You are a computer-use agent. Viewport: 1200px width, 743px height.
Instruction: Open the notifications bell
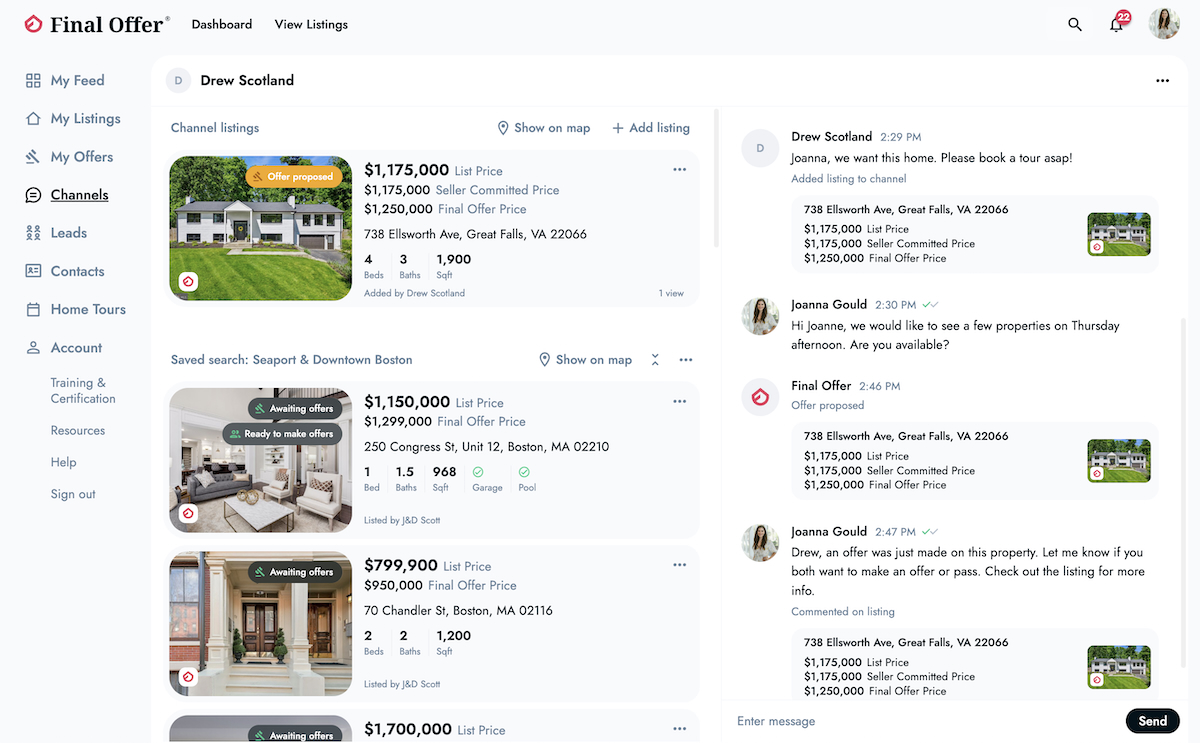[x=1117, y=25]
